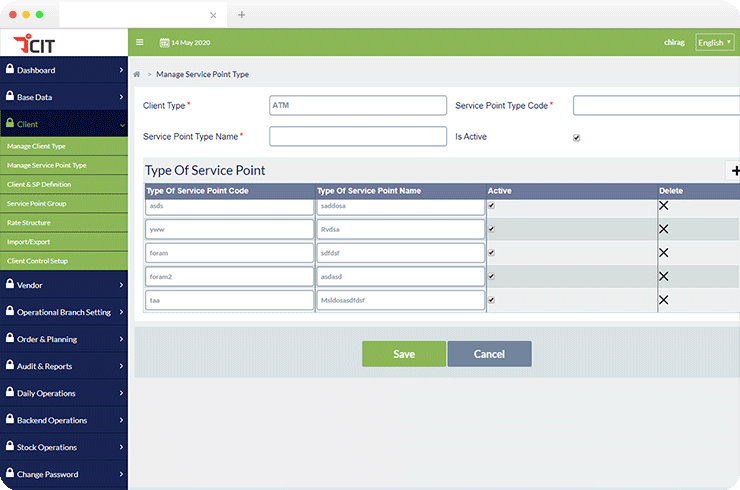Expand the Dashboard menu chevron
This screenshot has width=740, height=490.
[121, 70]
